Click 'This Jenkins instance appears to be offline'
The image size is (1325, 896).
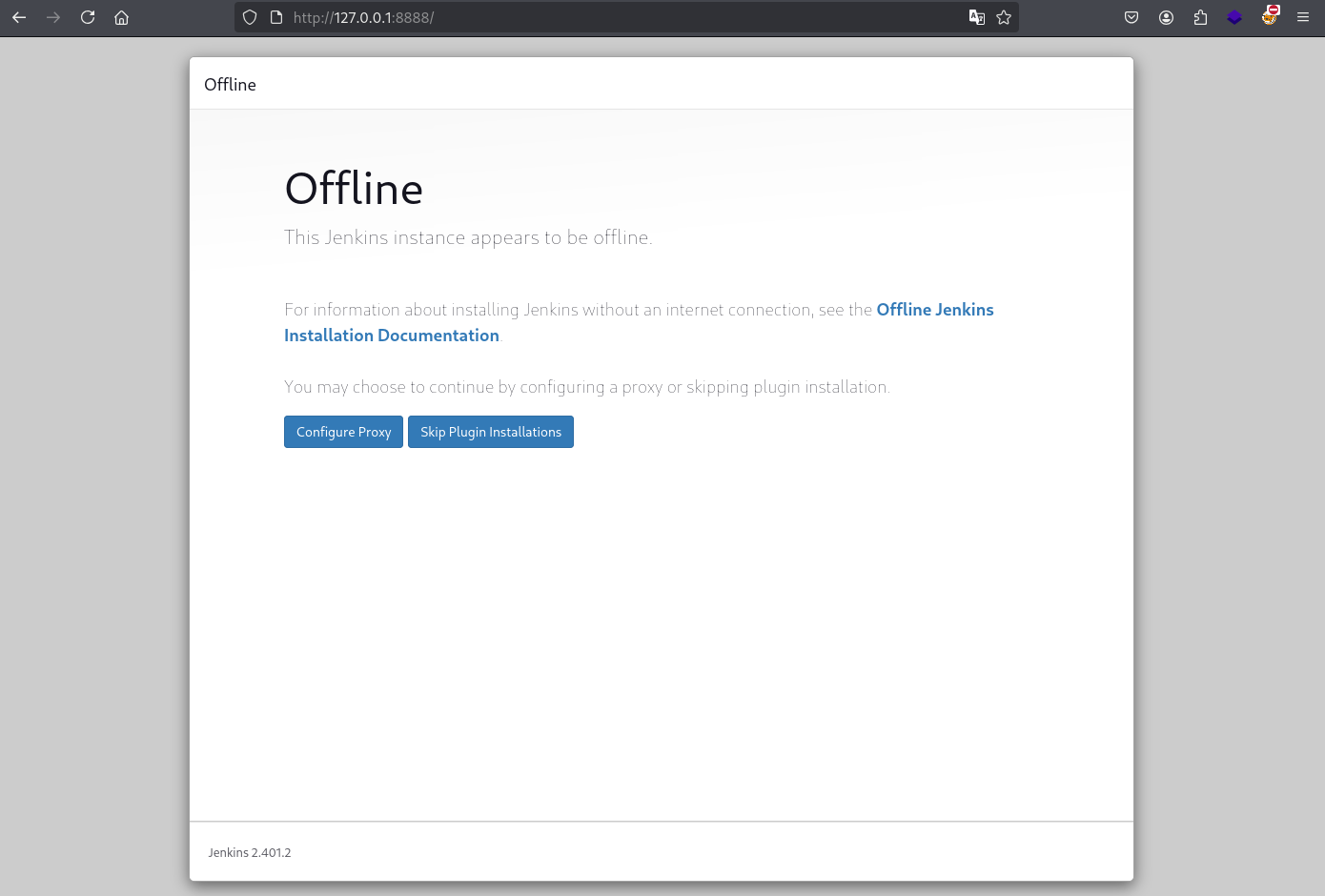[x=468, y=237]
